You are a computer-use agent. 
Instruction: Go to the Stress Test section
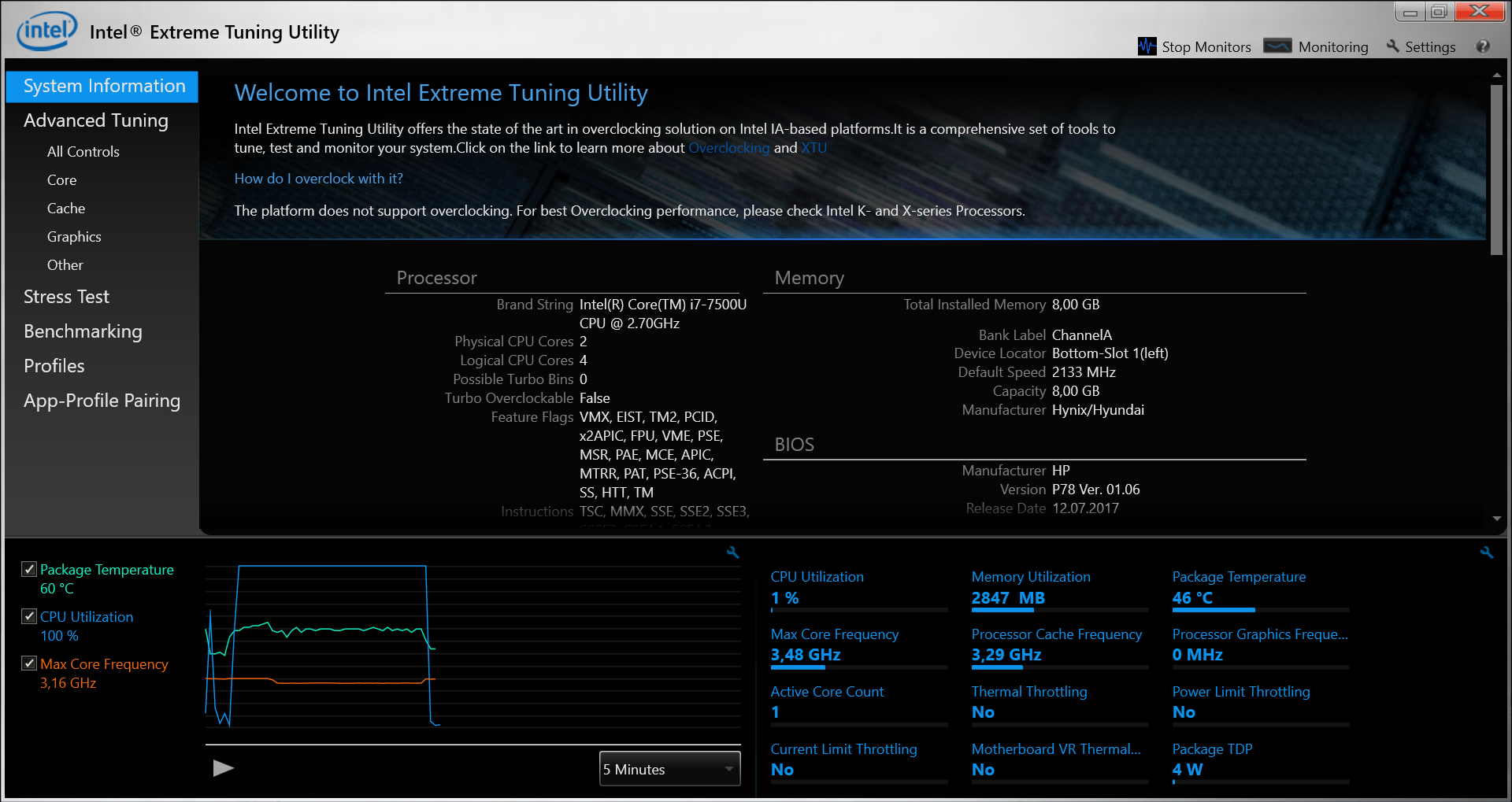pos(67,297)
